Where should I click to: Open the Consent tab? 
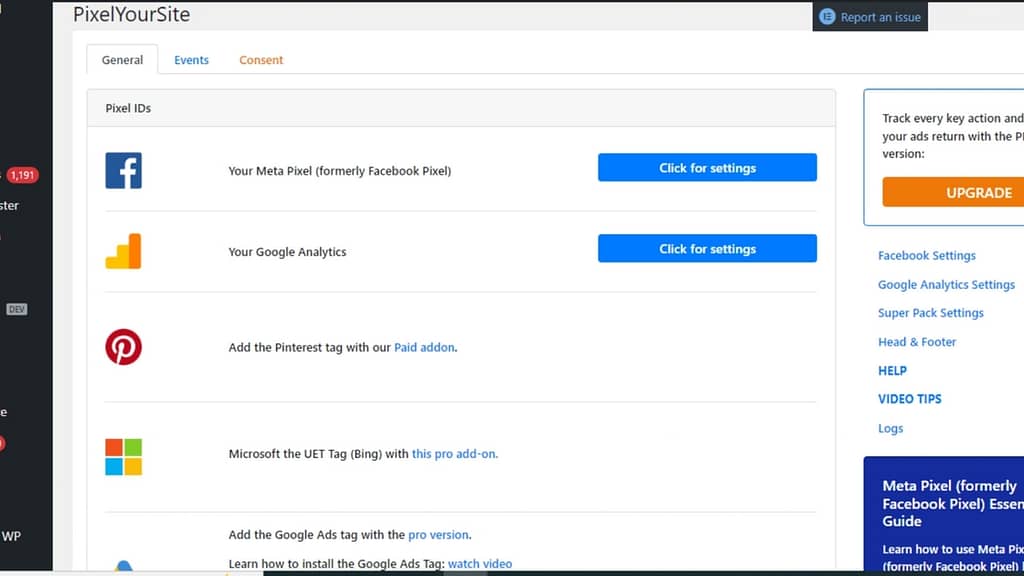coord(261,59)
